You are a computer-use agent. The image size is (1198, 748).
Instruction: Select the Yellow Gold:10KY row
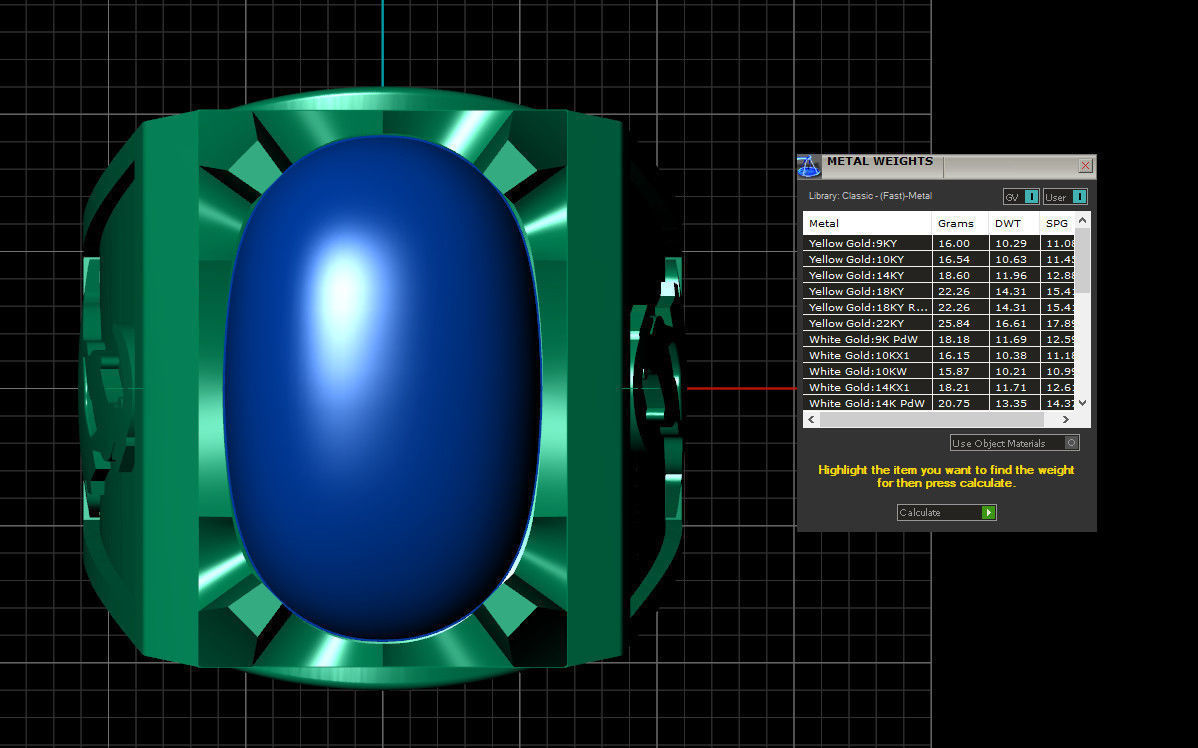pos(939,259)
